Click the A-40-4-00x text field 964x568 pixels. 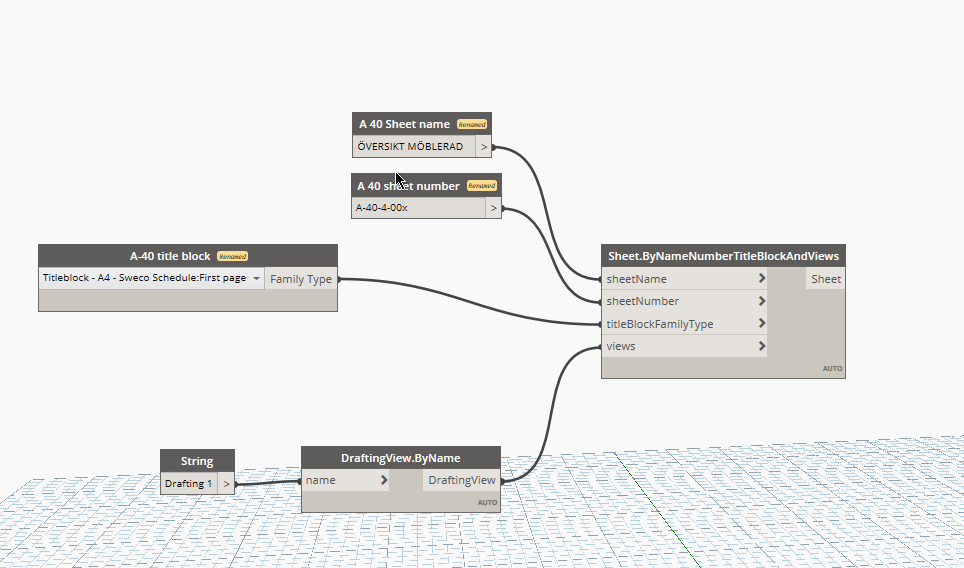tap(419, 208)
